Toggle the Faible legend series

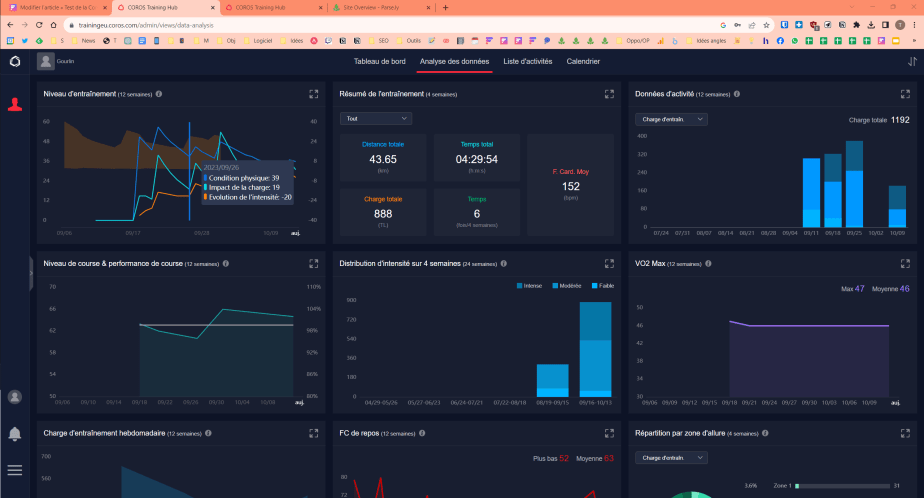[x=603, y=286]
